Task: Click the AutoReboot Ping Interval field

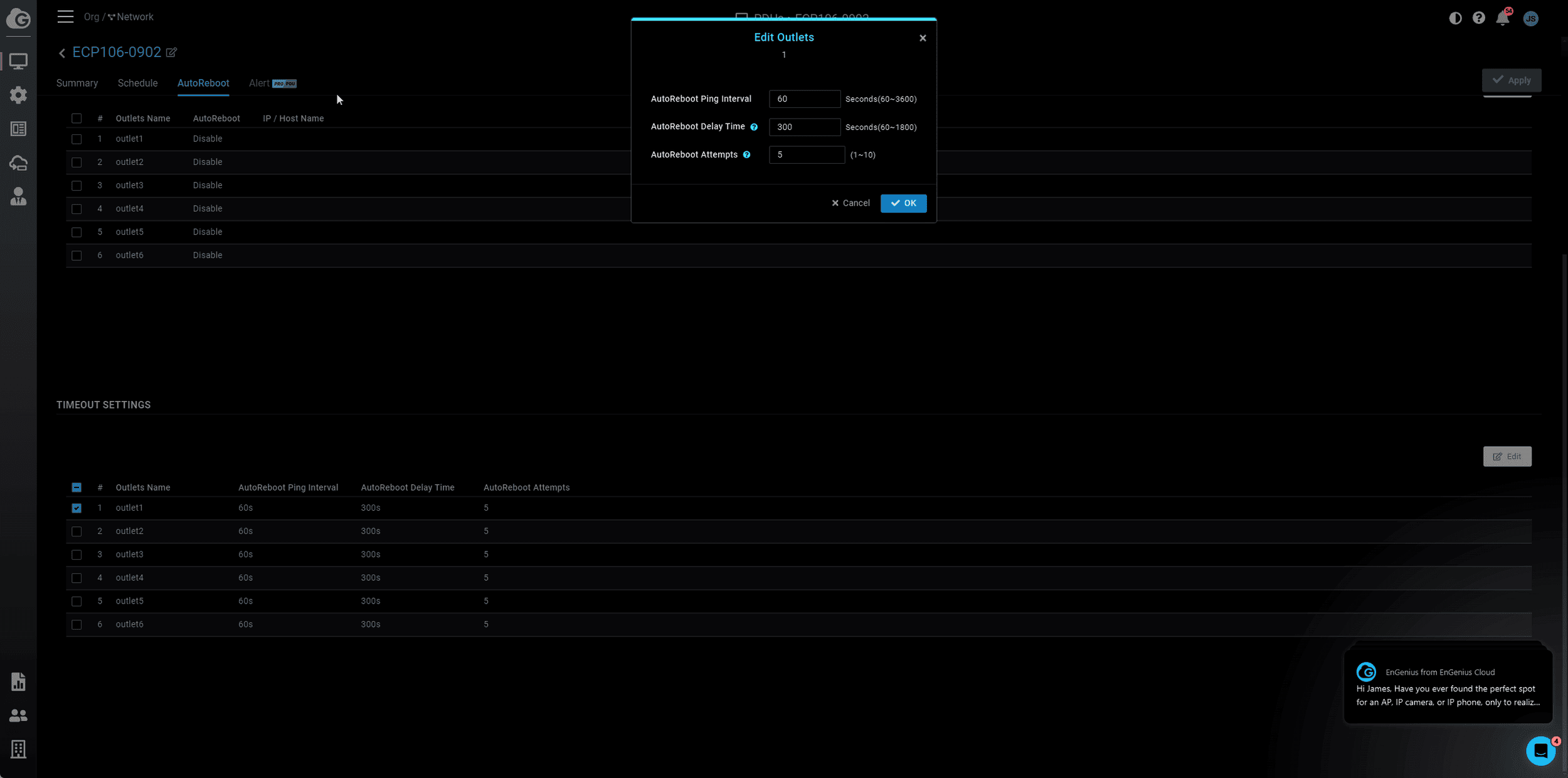Action: [x=804, y=99]
